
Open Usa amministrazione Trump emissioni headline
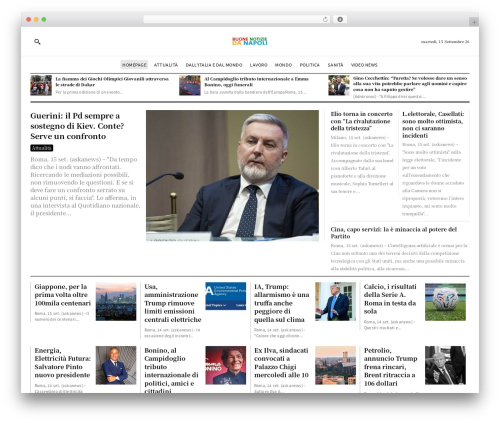(x=173, y=303)
